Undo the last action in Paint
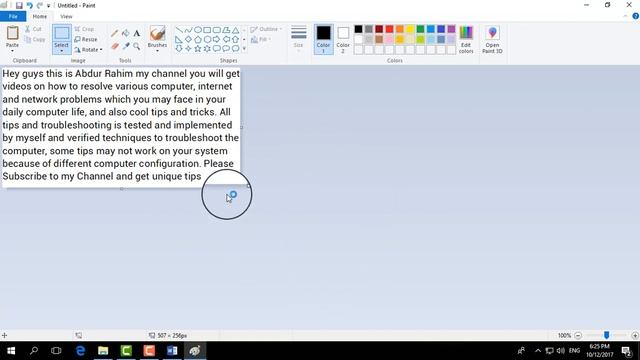 [x=29, y=5]
